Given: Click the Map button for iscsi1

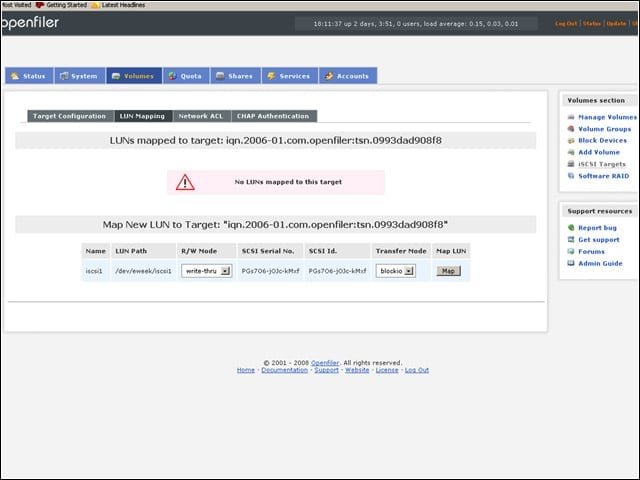Looking at the screenshot, I should (x=449, y=271).
